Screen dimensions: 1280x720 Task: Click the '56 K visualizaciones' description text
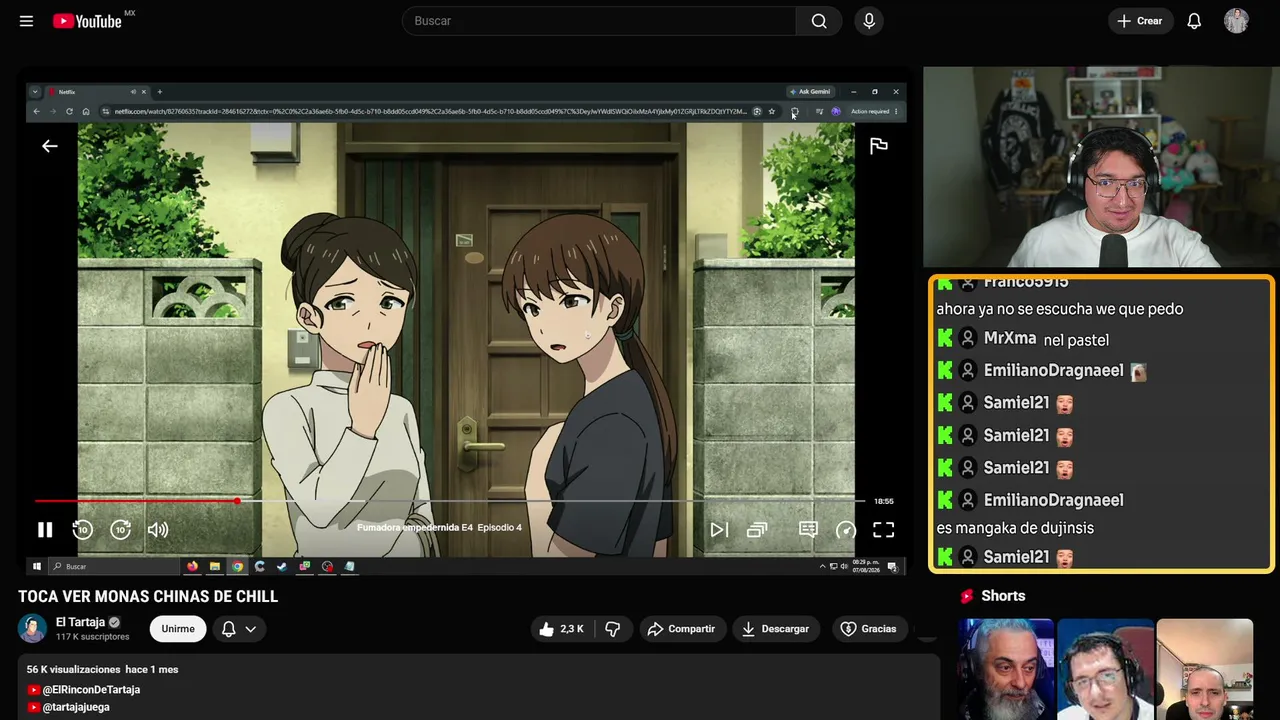coord(73,669)
